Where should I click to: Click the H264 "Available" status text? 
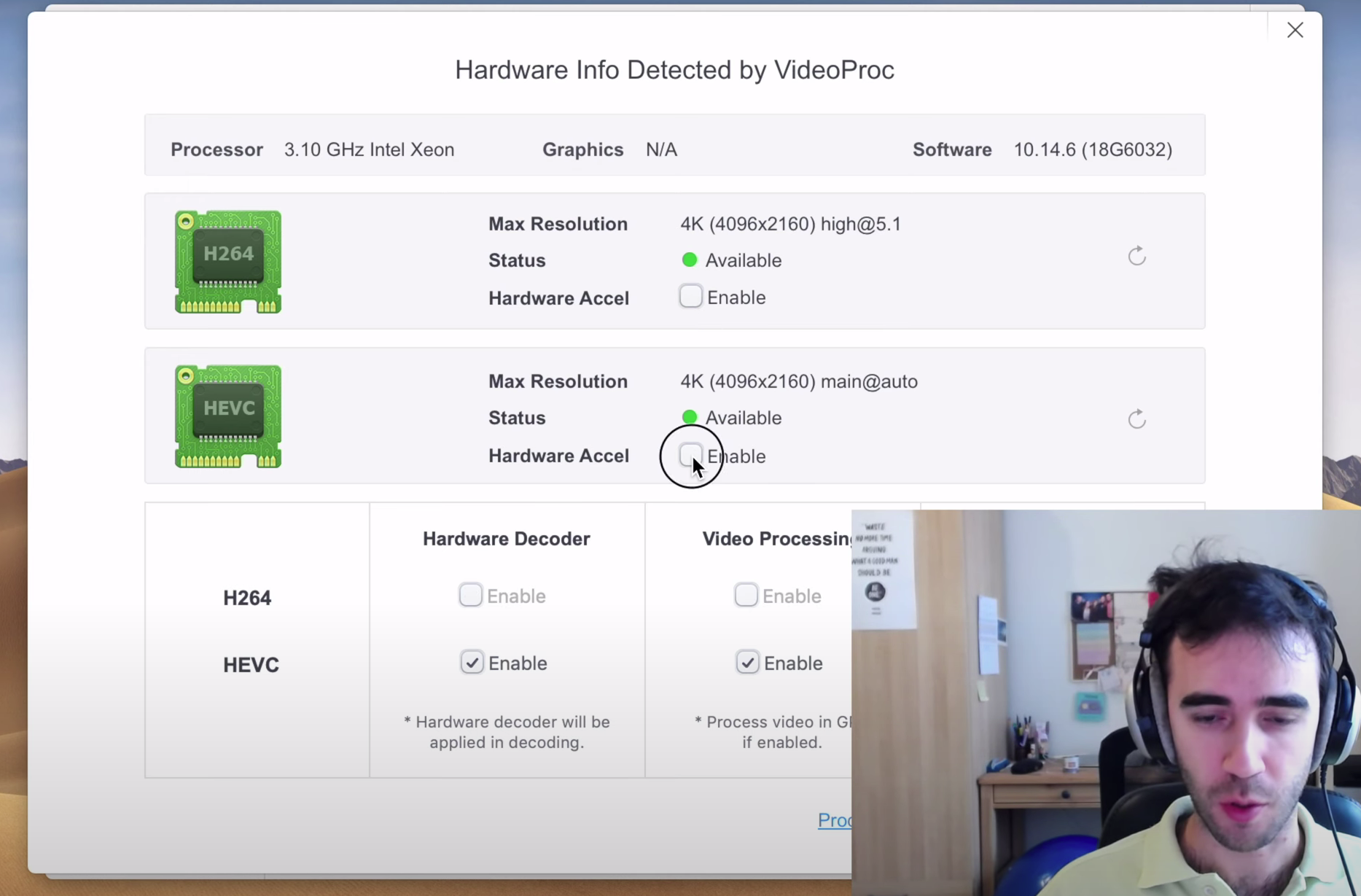(743, 260)
